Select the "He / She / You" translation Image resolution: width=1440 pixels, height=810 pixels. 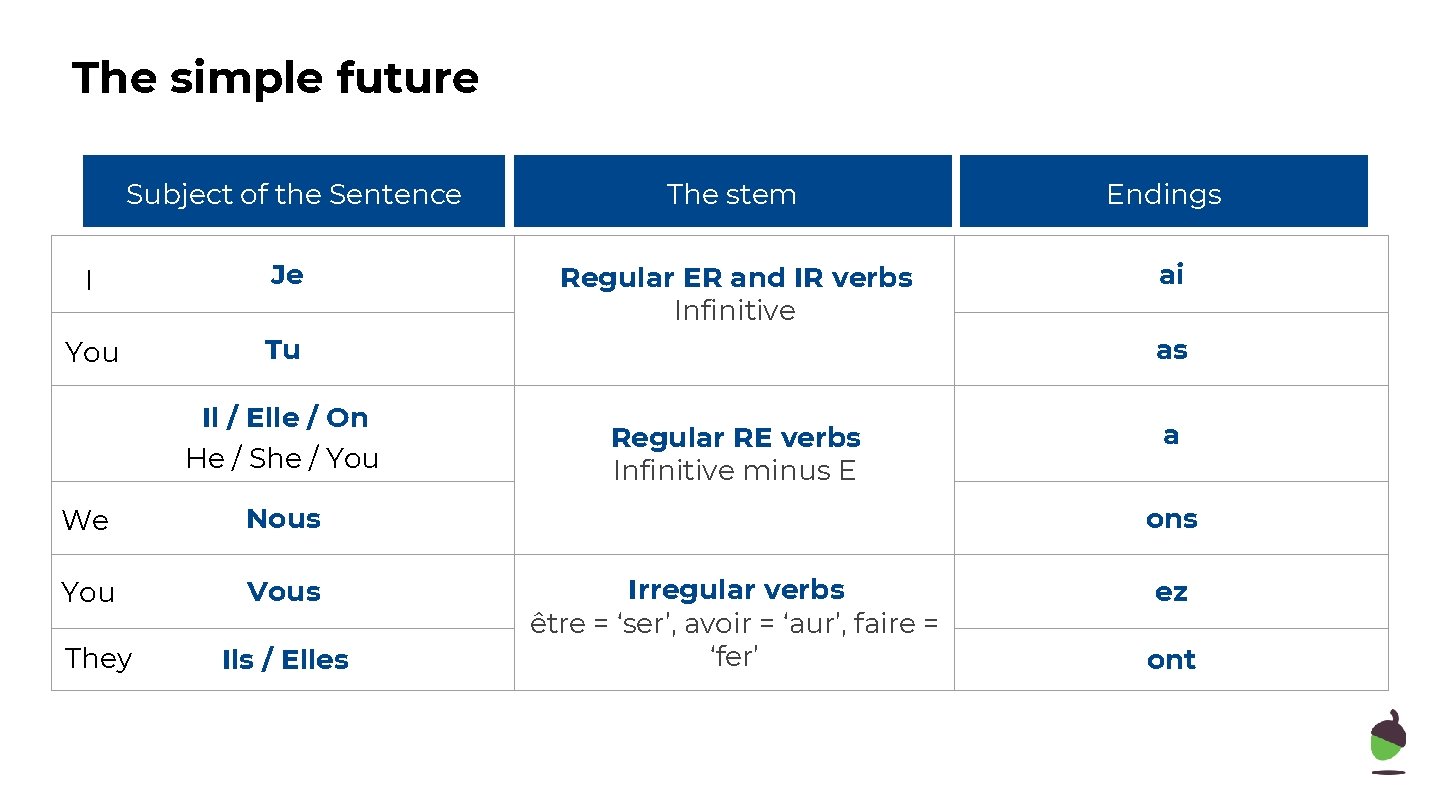(282, 458)
